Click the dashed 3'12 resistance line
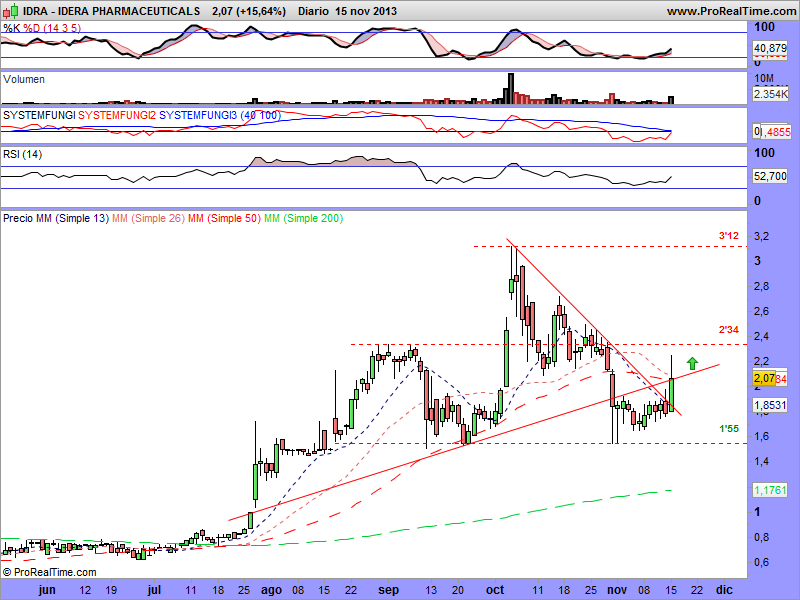Image resolution: width=800 pixels, height=600 pixels. [x=610, y=246]
